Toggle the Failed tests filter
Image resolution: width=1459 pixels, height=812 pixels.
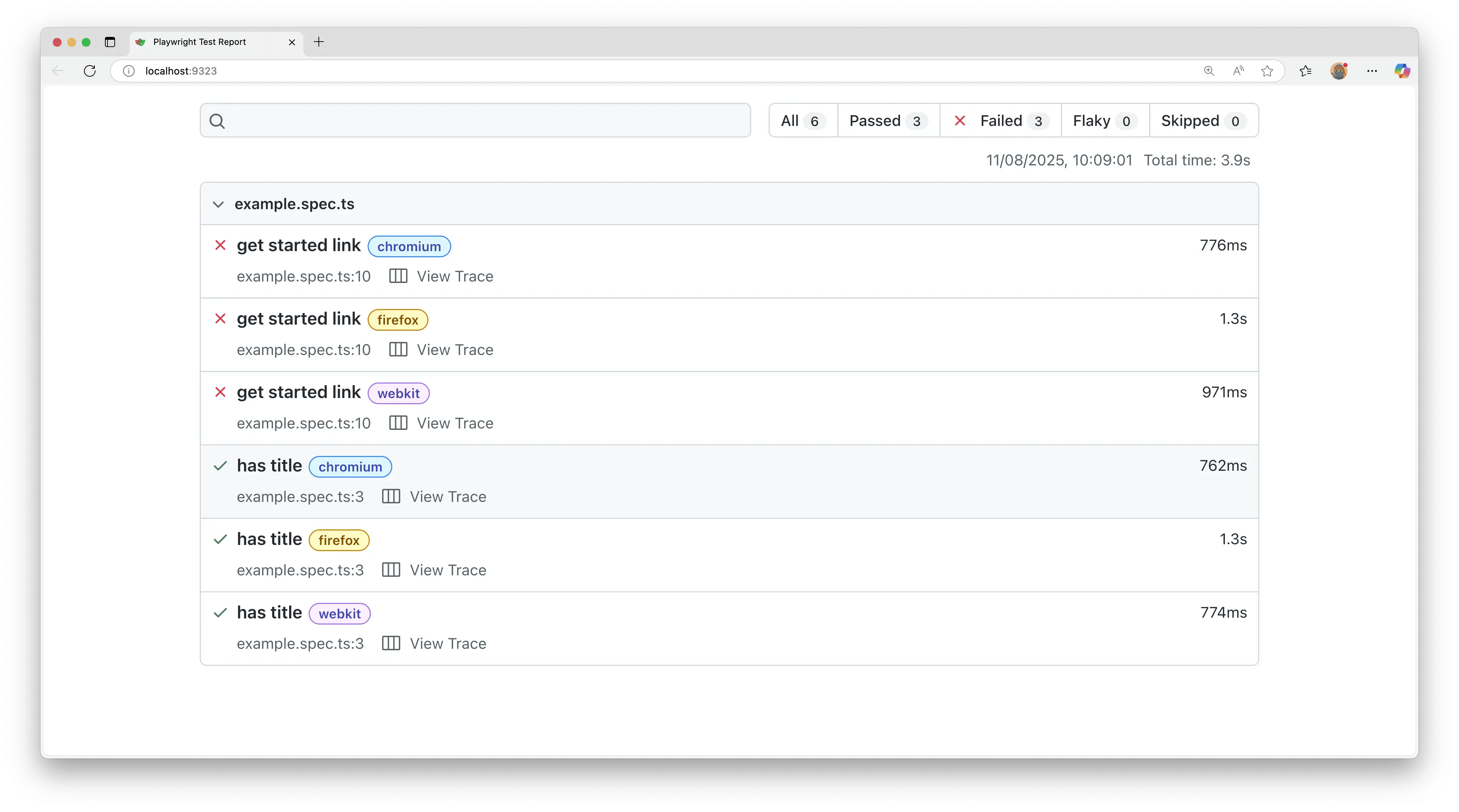[1000, 120]
